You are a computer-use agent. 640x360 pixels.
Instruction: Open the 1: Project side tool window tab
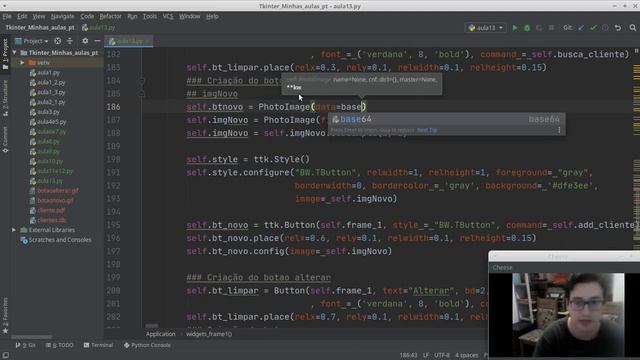5,54
